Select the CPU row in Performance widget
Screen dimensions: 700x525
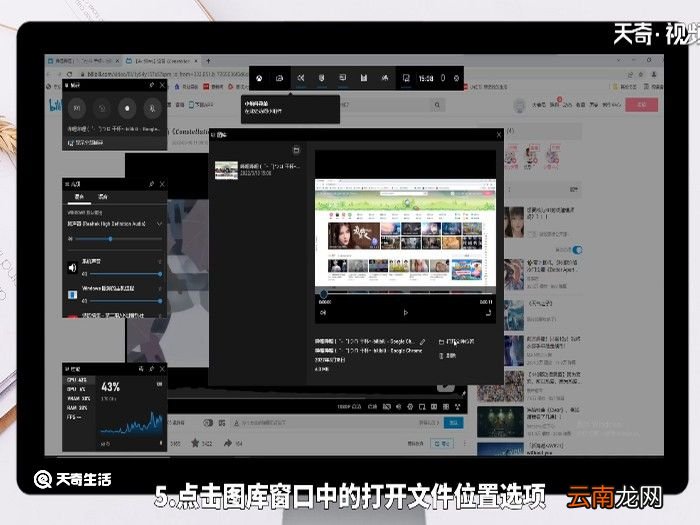coord(77,380)
